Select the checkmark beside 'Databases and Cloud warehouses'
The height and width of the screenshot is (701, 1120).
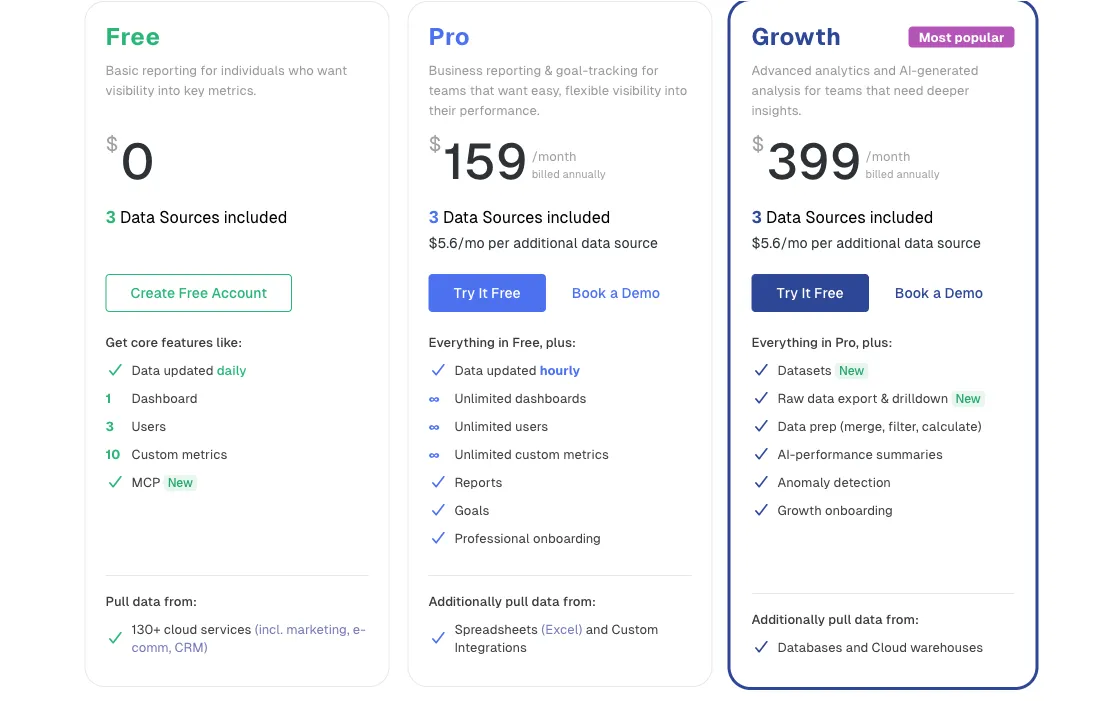pyautogui.click(x=761, y=647)
